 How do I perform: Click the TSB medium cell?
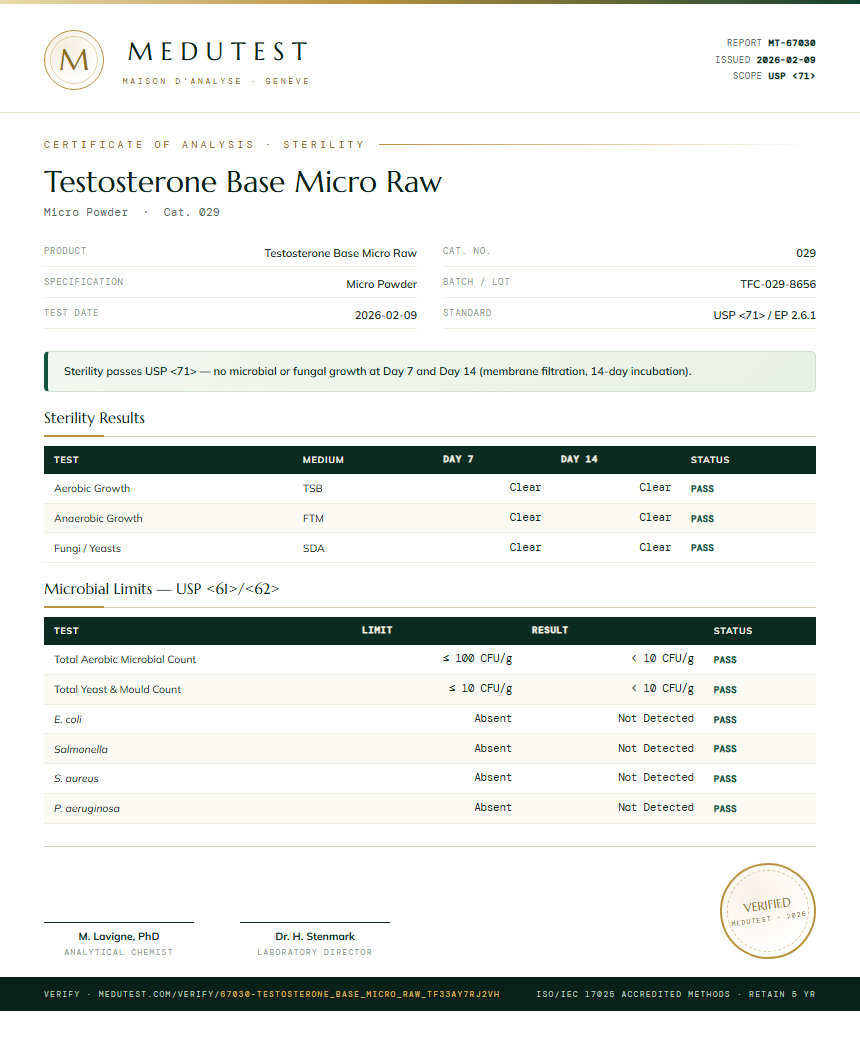tap(312, 489)
